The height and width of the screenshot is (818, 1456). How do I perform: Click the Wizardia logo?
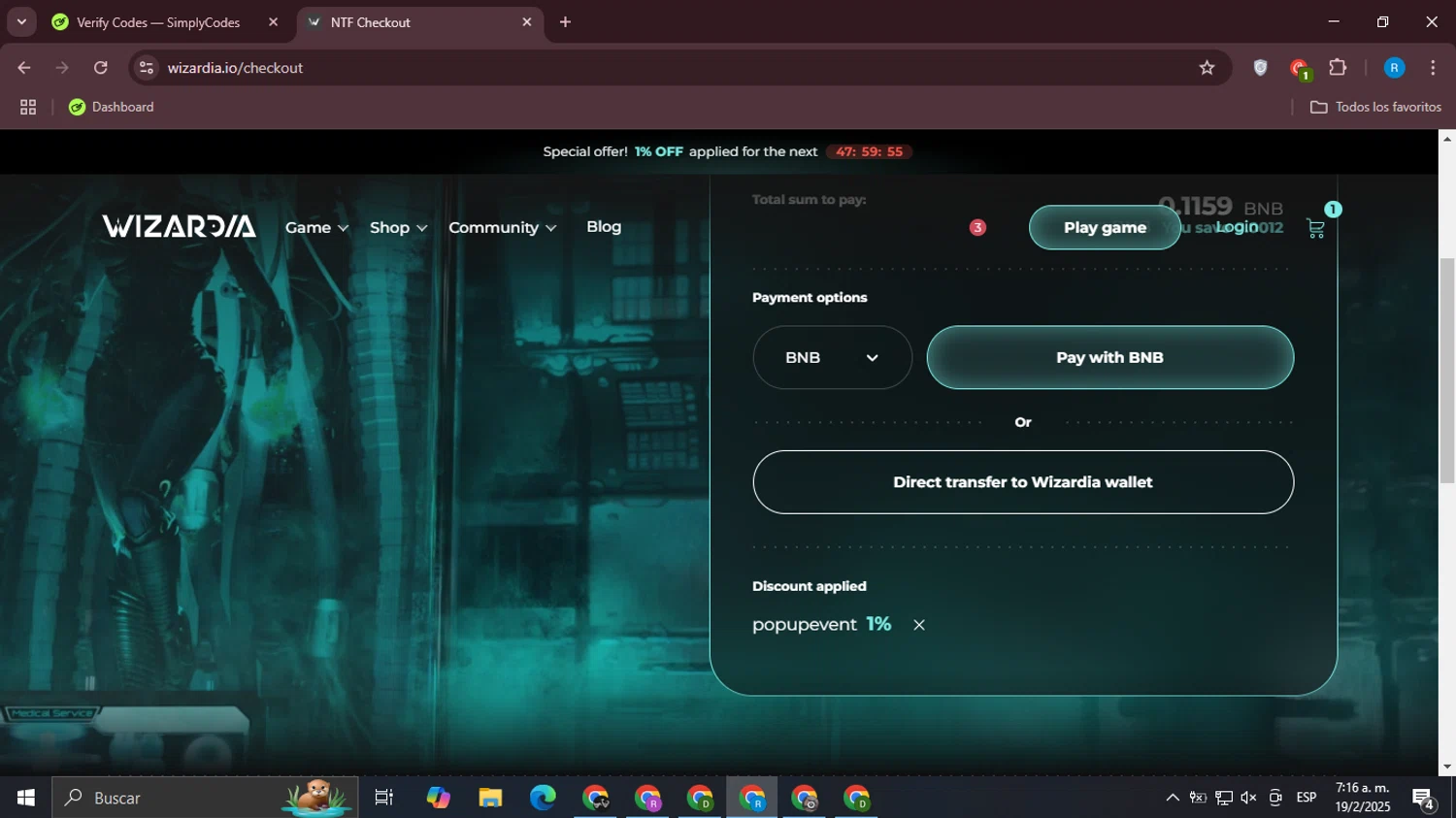tap(180, 226)
